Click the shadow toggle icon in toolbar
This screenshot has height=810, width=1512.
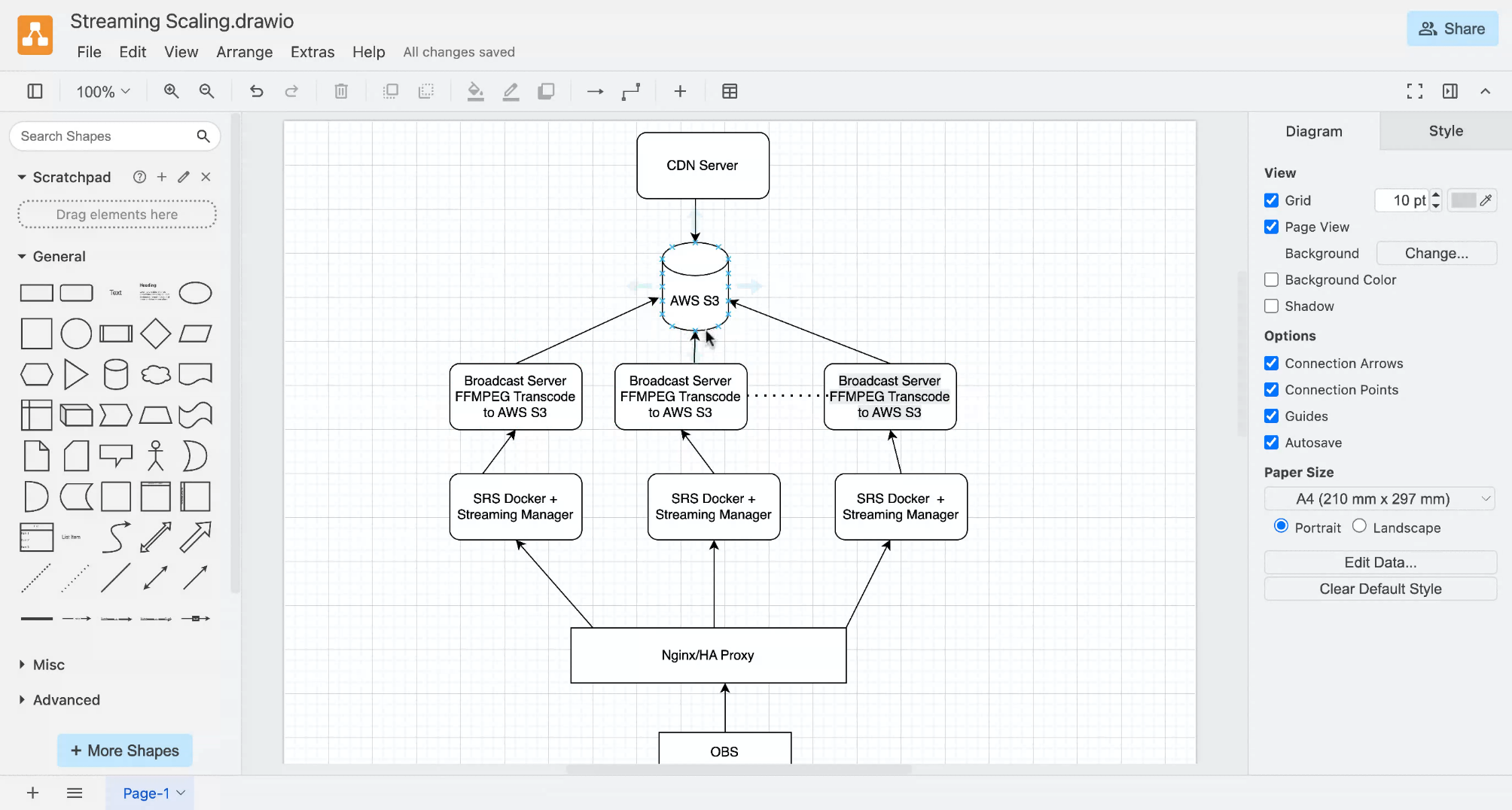[546, 91]
